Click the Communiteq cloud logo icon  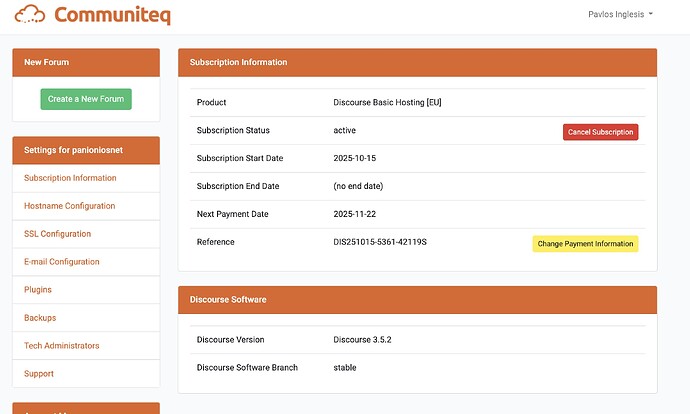point(30,14)
